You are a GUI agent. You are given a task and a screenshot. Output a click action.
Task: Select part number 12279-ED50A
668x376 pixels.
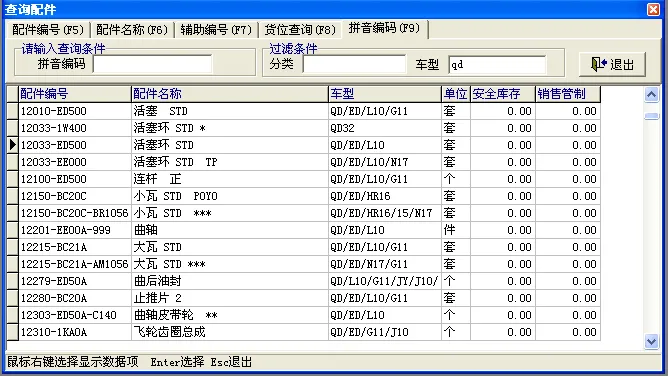54,281
